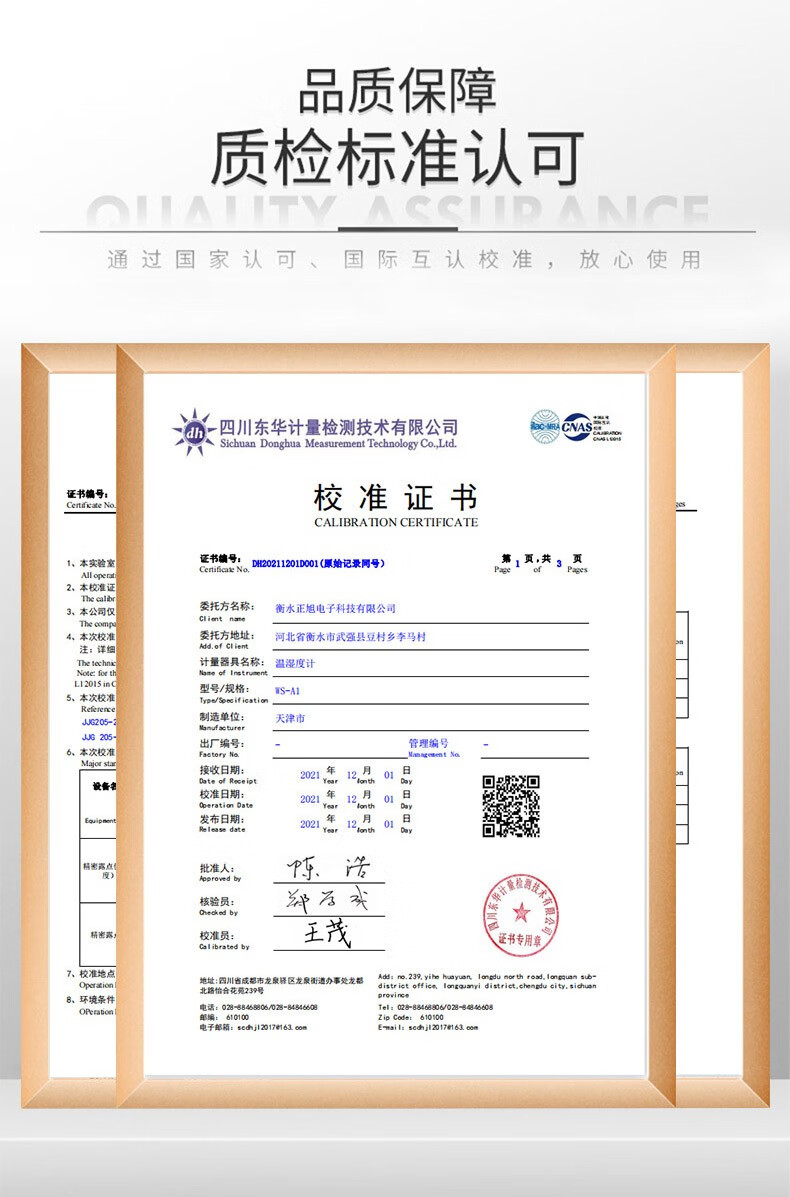The width and height of the screenshot is (790, 1197).
Task: Click client address 河北省衡水市武强县豆村乡李马村
Action: [350, 637]
